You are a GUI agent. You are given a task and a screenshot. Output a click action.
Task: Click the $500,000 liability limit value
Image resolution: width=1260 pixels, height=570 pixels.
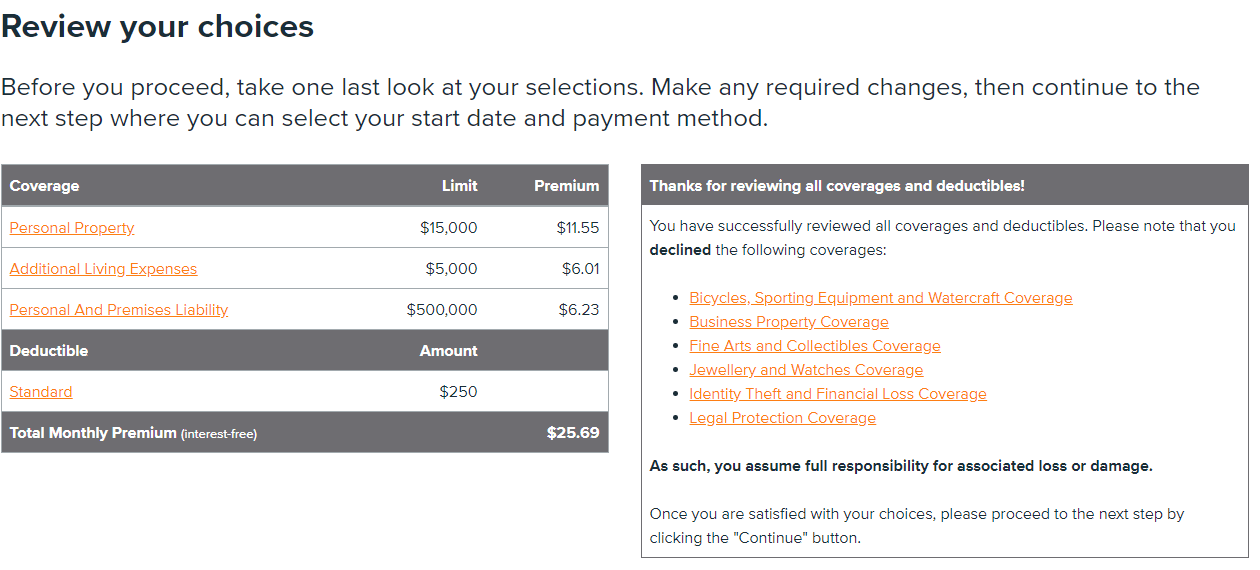click(442, 310)
